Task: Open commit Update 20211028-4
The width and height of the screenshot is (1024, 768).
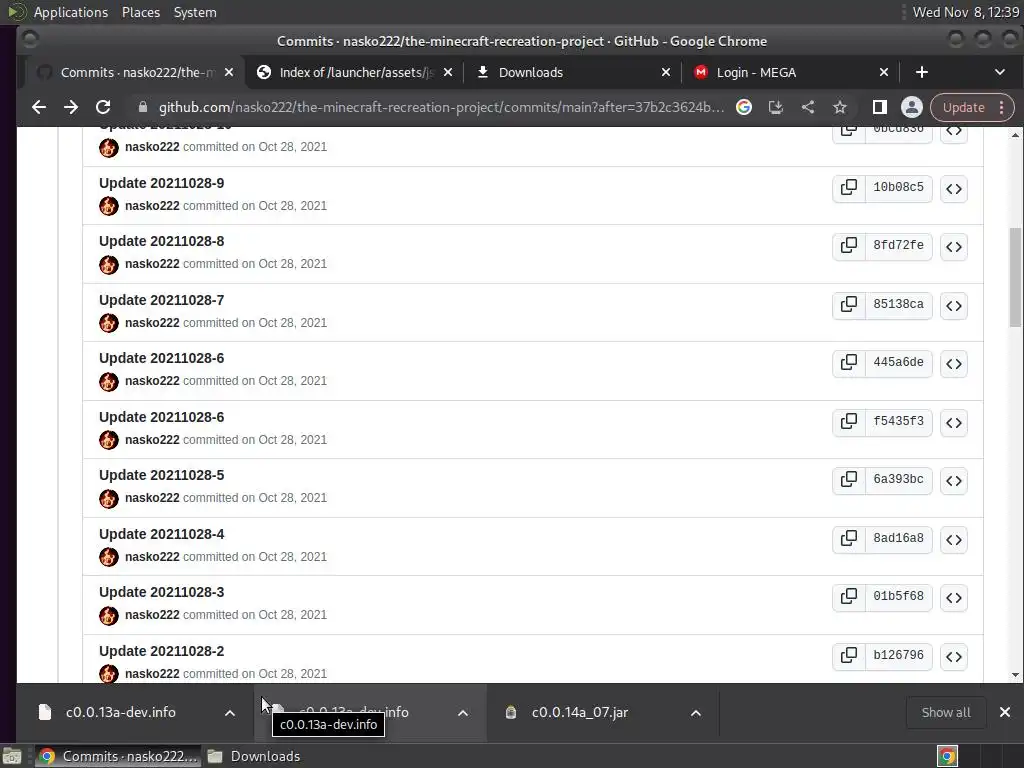Action: pyautogui.click(x=161, y=534)
